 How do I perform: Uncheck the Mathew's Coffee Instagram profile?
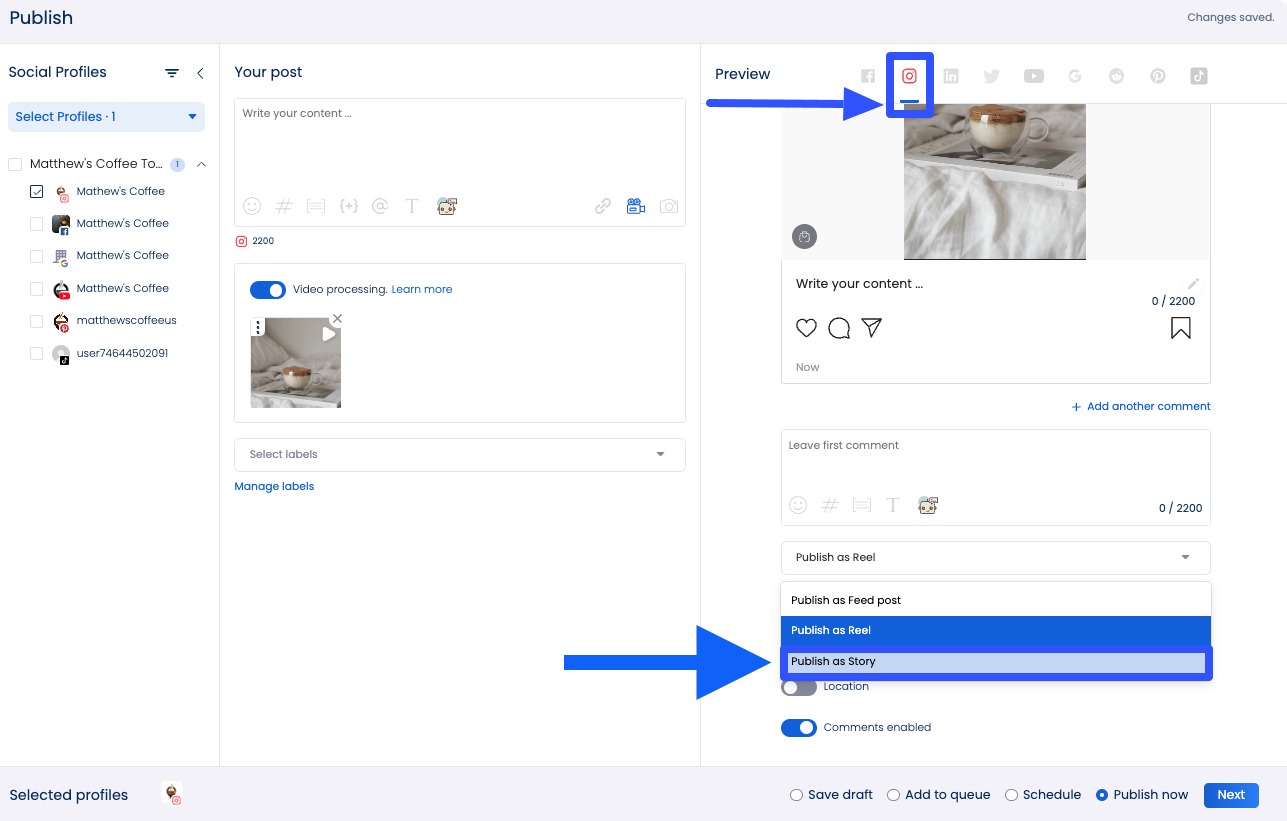click(37, 191)
